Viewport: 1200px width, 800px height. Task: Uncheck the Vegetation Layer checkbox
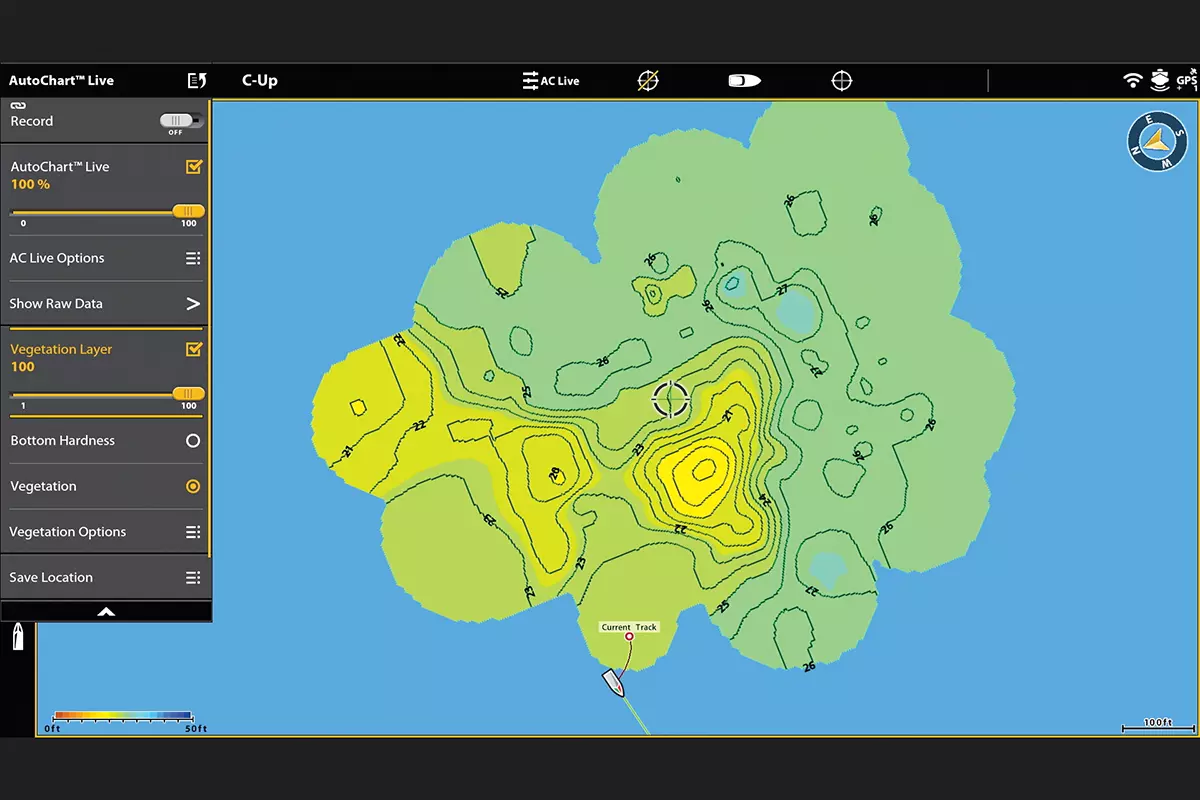pos(194,350)
